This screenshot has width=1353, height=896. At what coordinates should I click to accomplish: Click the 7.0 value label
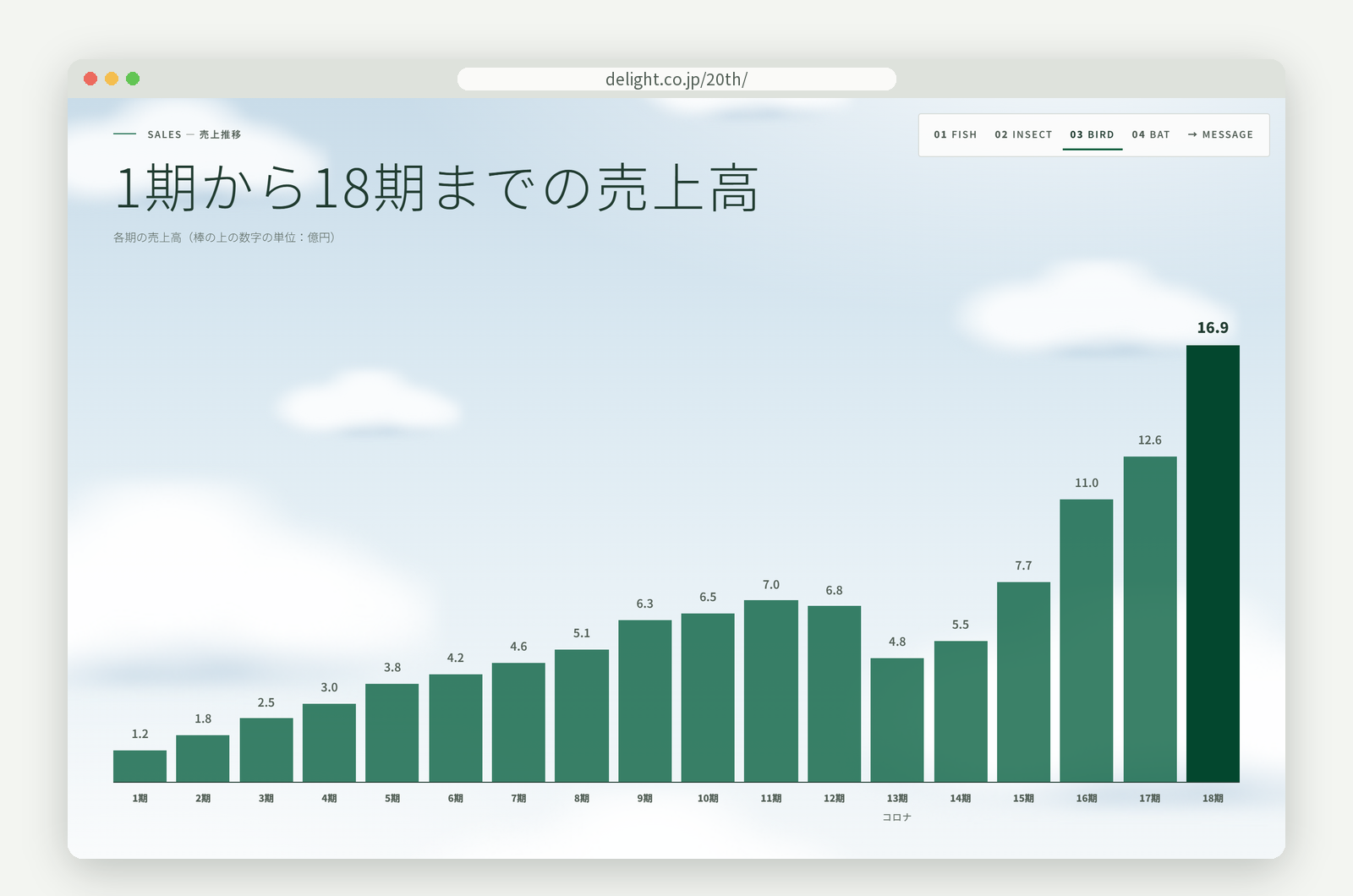coord(771,585)
